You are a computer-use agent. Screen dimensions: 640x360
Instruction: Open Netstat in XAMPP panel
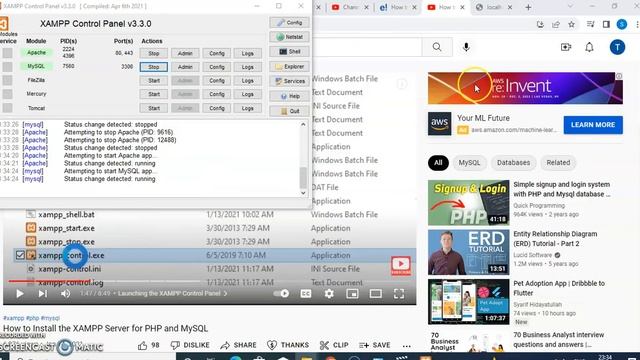pyautogui.click(x=289, y=37)
